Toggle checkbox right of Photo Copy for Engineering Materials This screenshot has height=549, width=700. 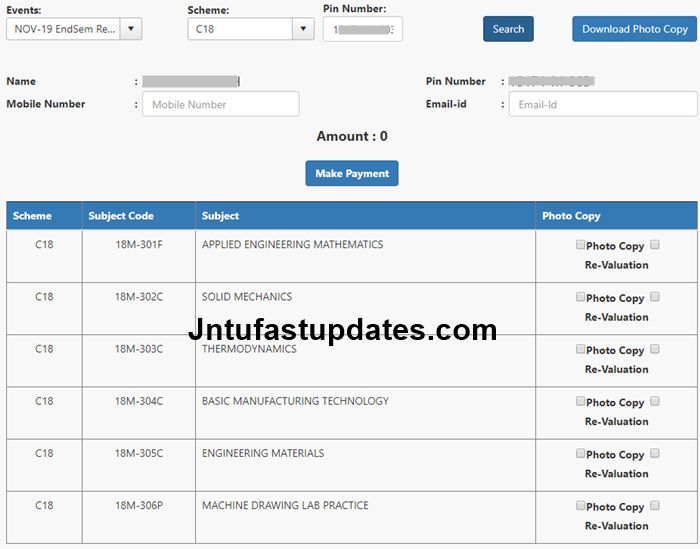point(655,453)
